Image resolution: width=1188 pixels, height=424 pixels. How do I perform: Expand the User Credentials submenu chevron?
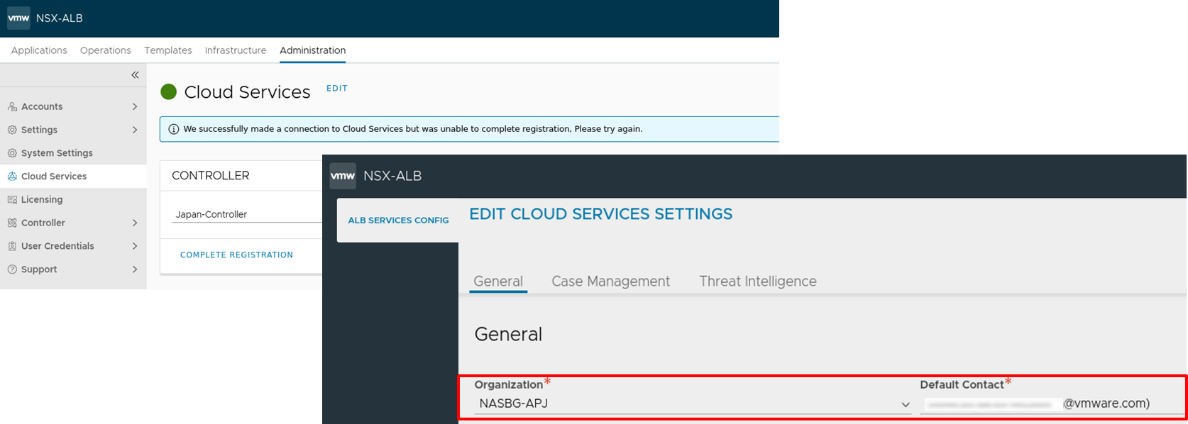(x=135, y=246)
